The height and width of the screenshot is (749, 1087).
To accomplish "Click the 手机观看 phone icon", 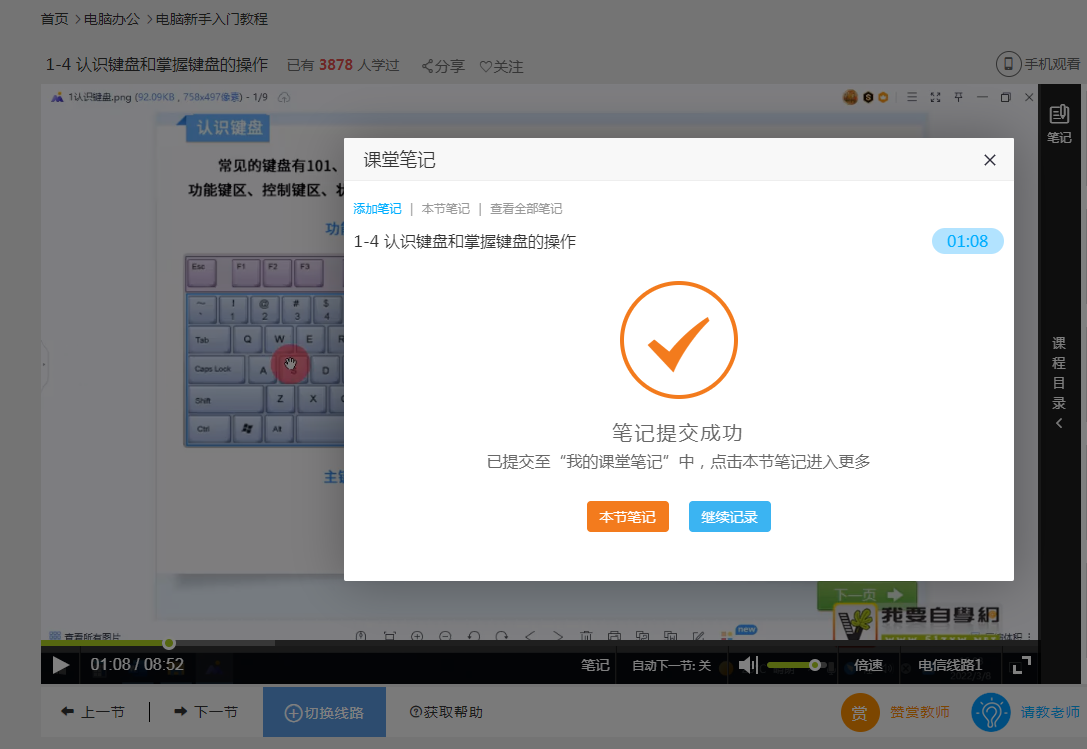I will 1008,65.
